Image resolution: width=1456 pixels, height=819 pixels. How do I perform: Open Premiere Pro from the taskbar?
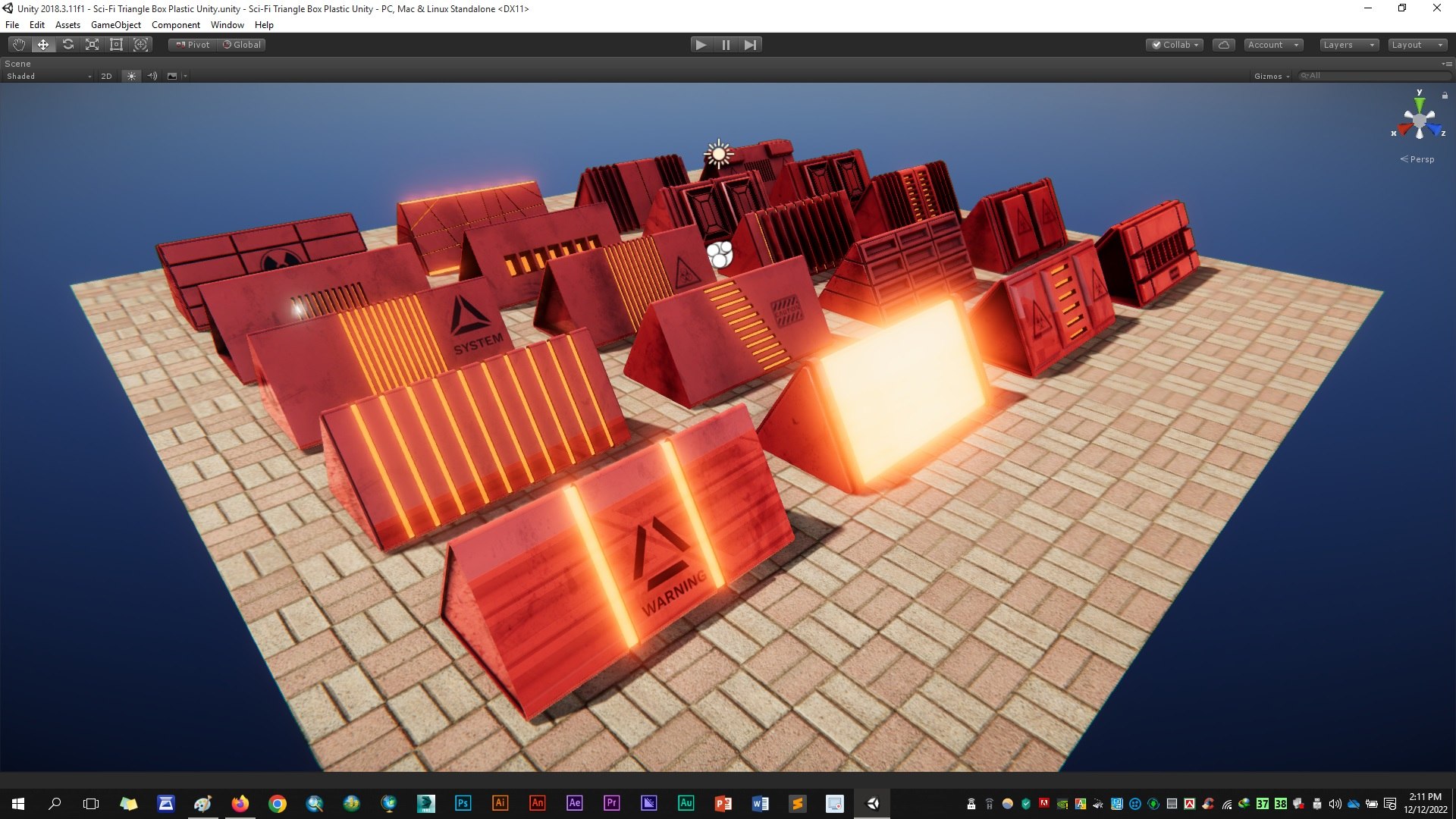coord(611,803)
